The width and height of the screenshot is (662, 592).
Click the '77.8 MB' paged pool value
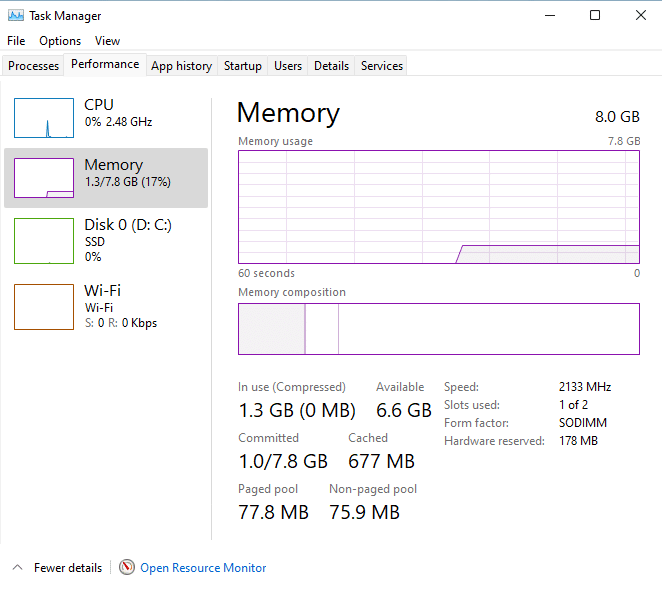(x=274, y=513)
